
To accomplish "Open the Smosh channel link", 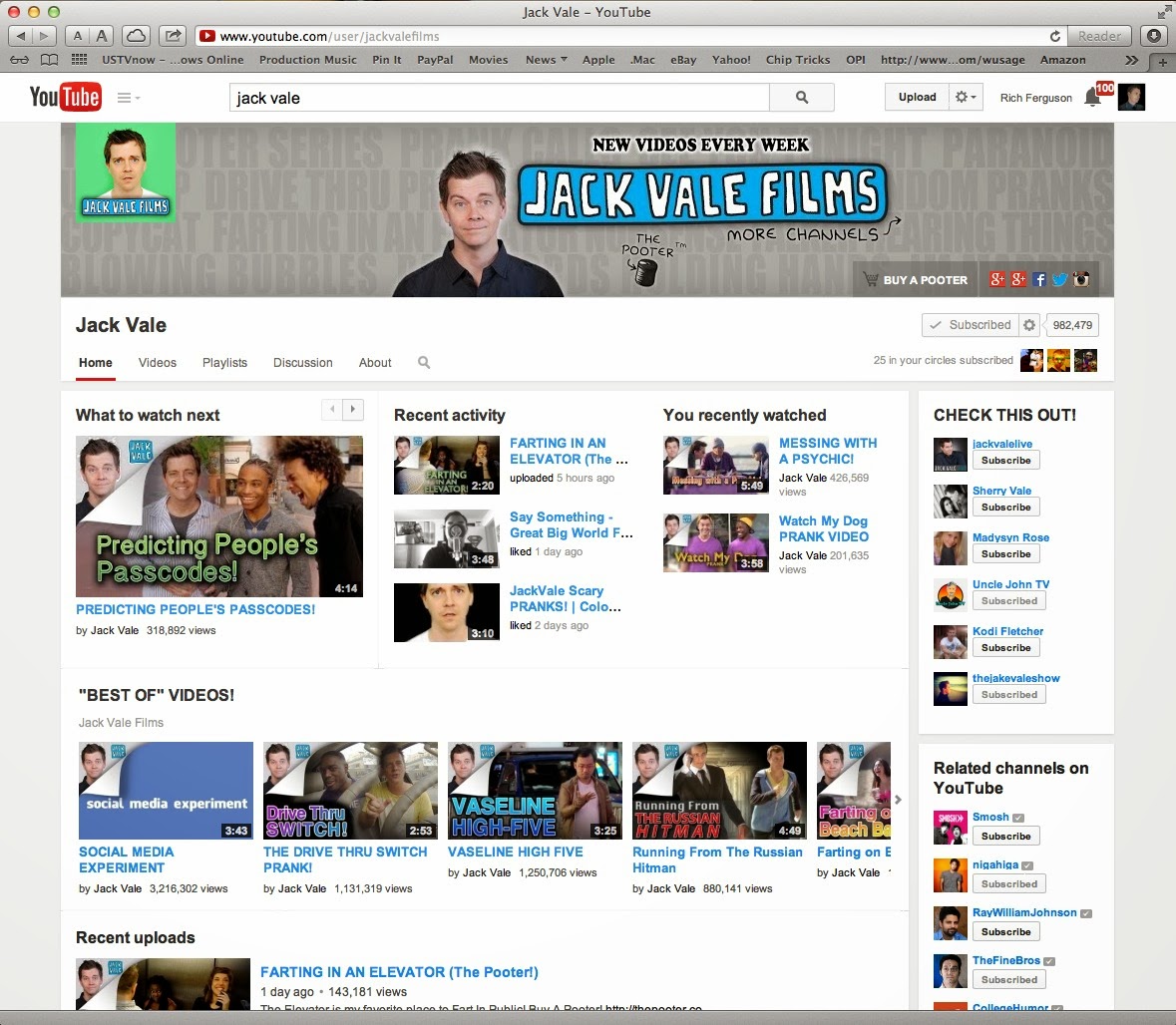I will [x=990, y=817].
